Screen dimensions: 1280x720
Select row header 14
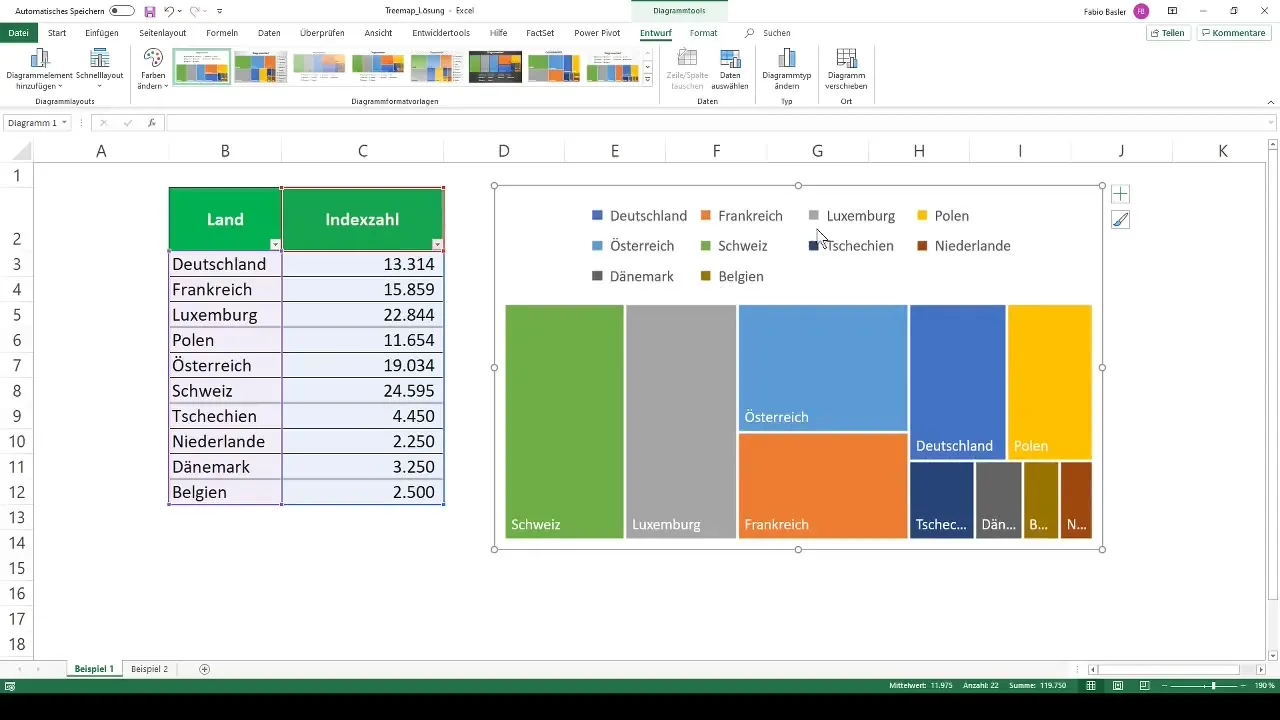tap(16, 543)
